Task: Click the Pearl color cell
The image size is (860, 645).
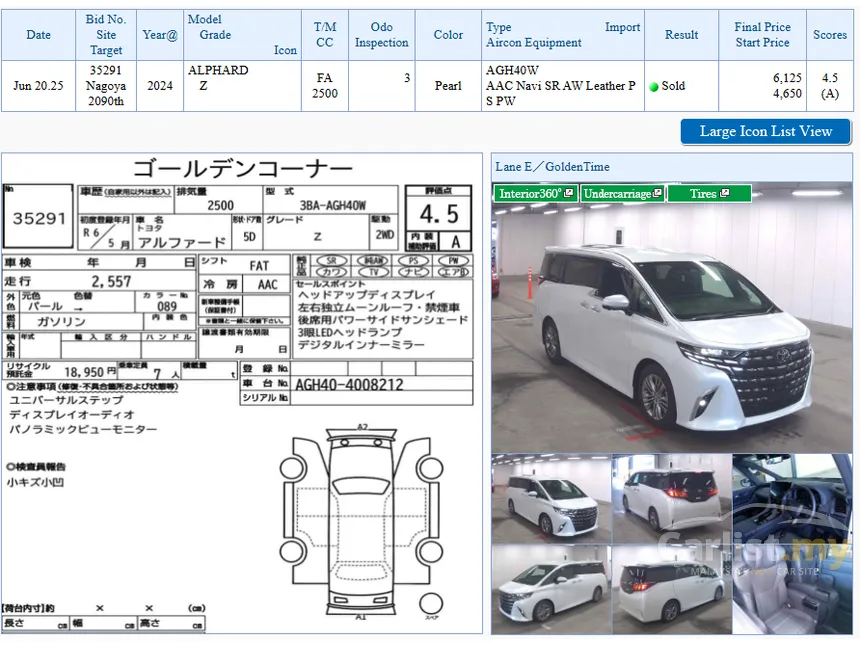Action: click(x=448, y=86)
